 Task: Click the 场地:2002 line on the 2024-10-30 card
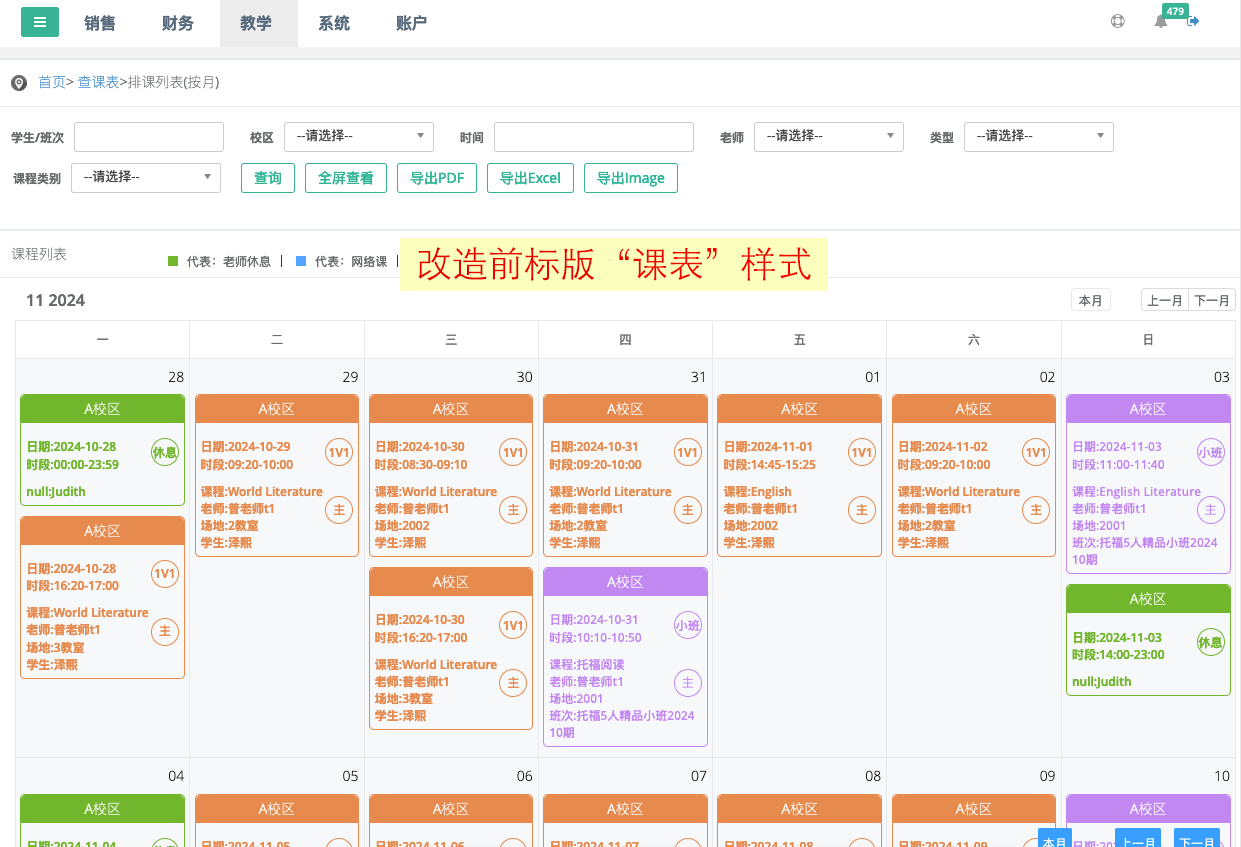(402, 525)
